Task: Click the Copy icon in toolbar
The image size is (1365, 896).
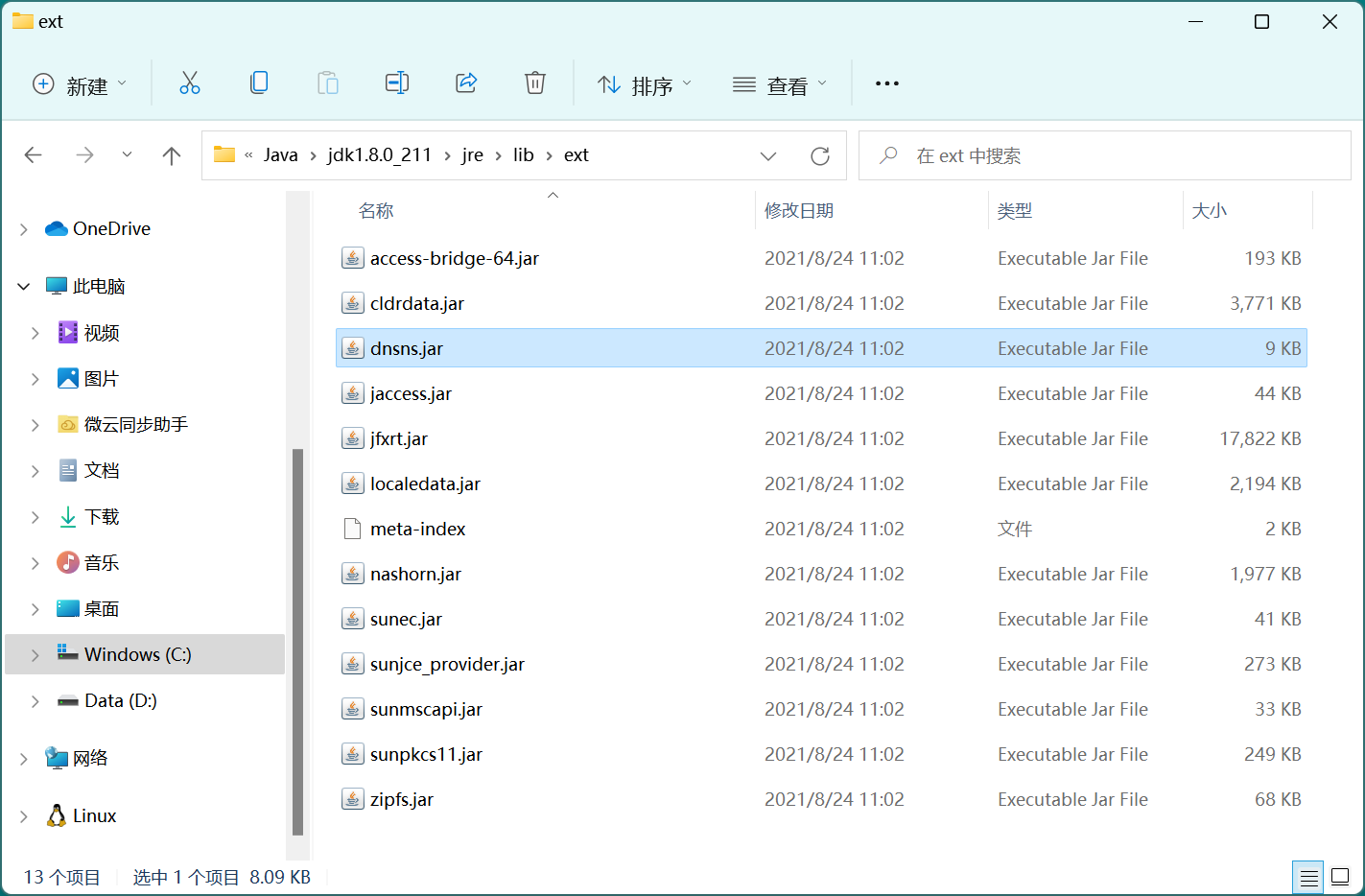Action: 259,83
